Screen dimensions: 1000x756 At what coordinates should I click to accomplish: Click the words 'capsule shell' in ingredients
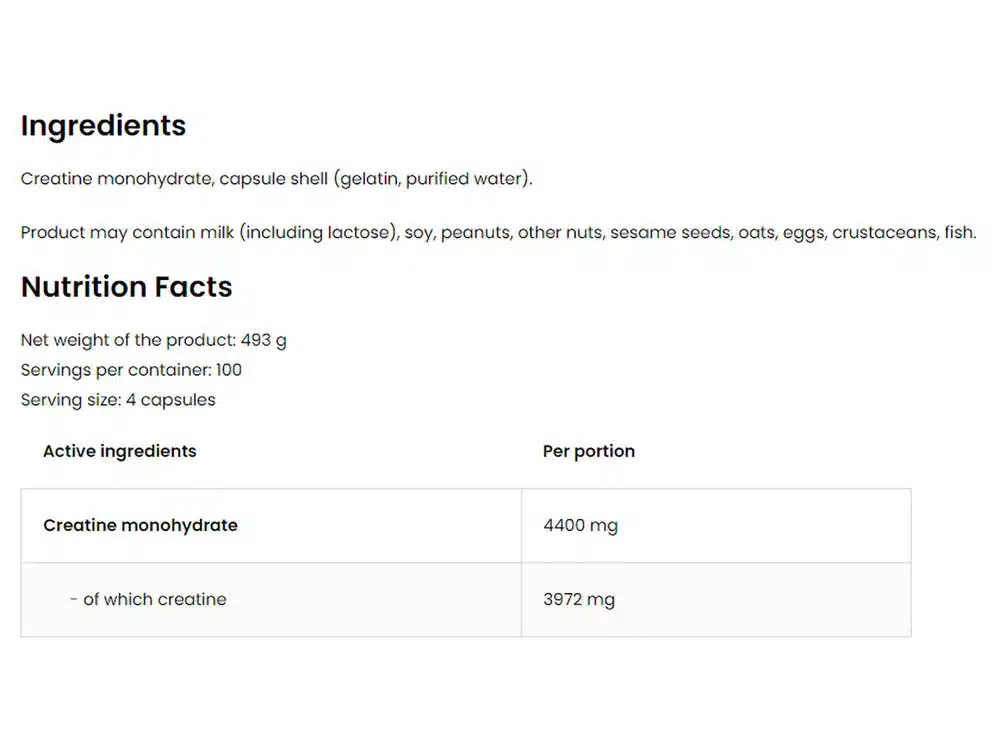[274, 179]
